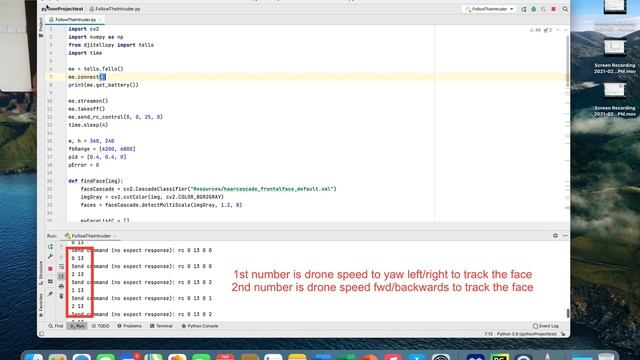Clear console output with trash icon

click(61, 296)
